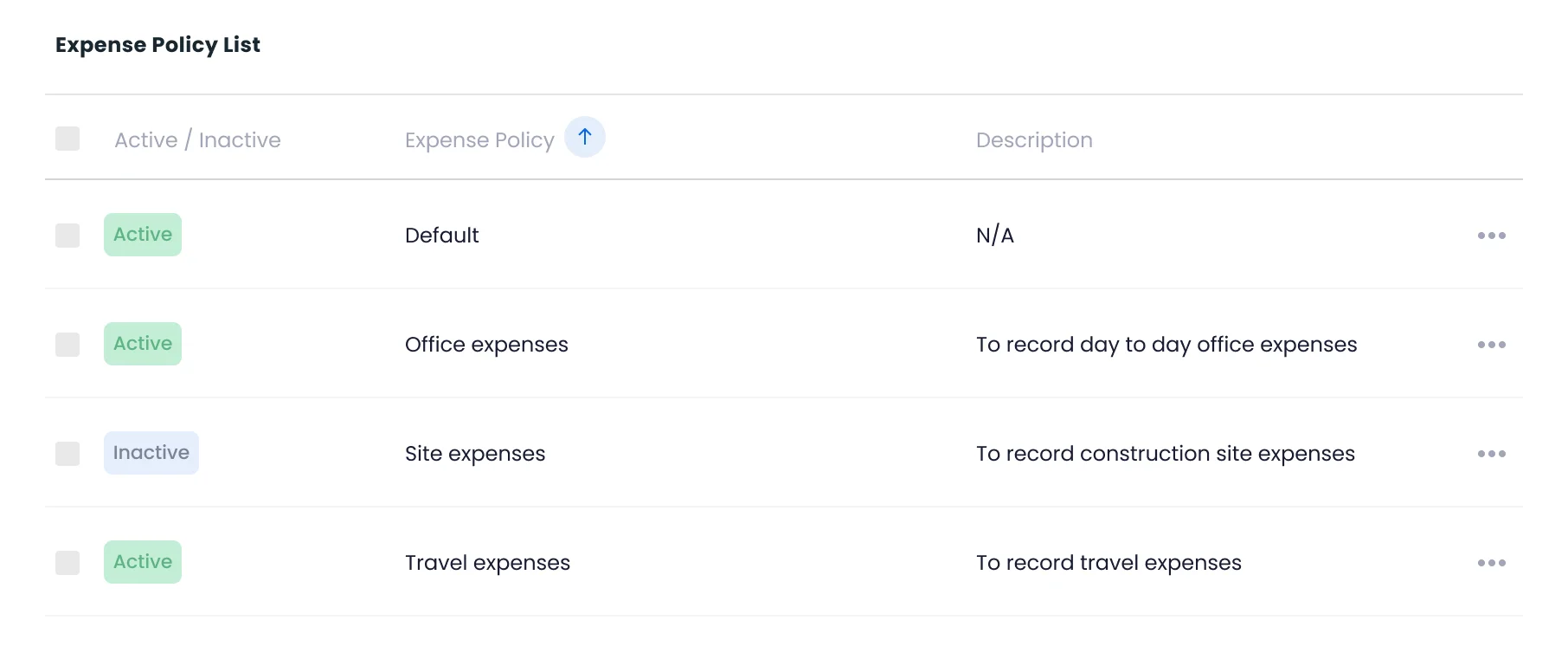Click Active badge on Default row
This screenshot has height=672, width=1568.
[143, 235]
